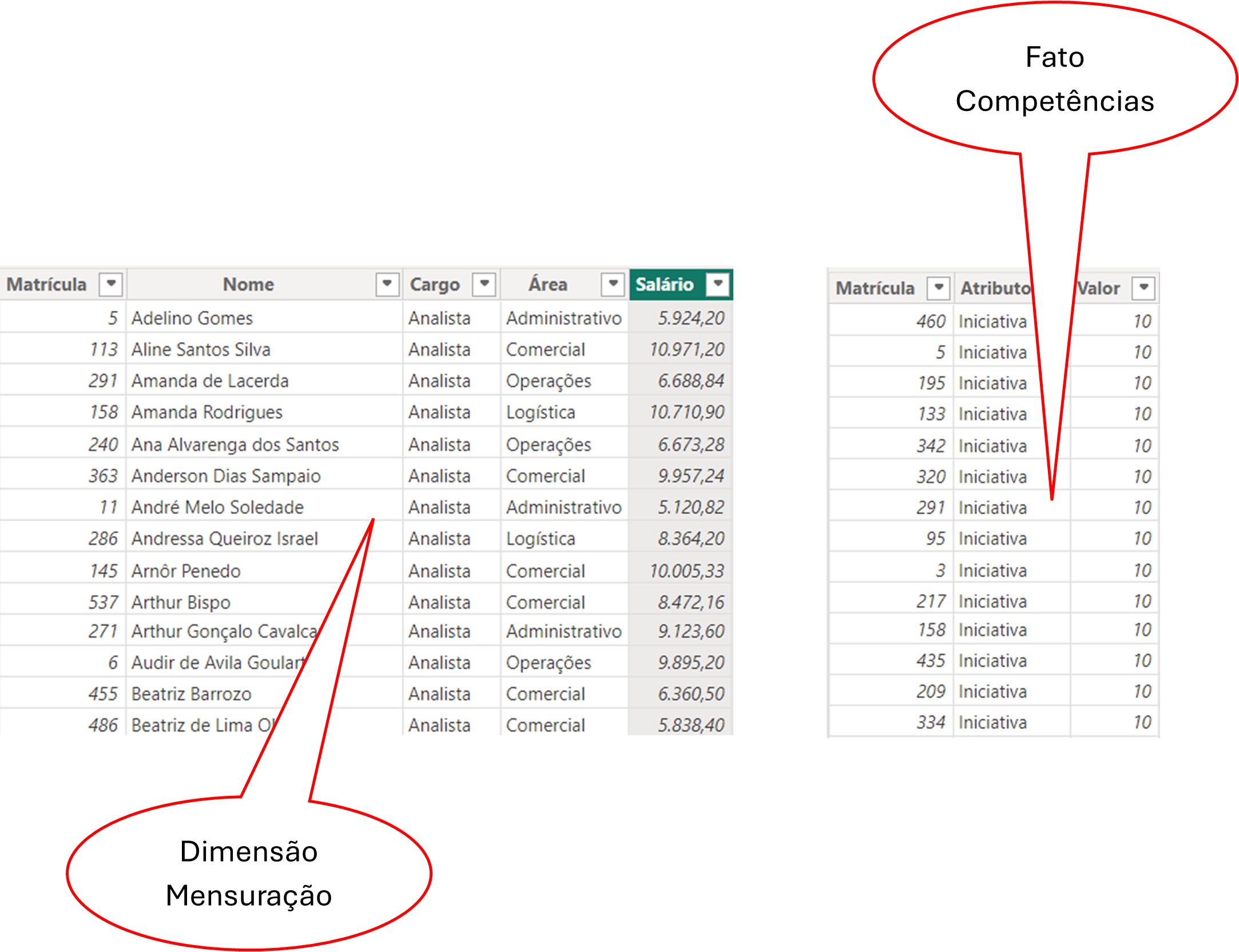Click the Administrativo cell in Adelino Gomes row
The image size is (1239, 952).
coord(564,318)
